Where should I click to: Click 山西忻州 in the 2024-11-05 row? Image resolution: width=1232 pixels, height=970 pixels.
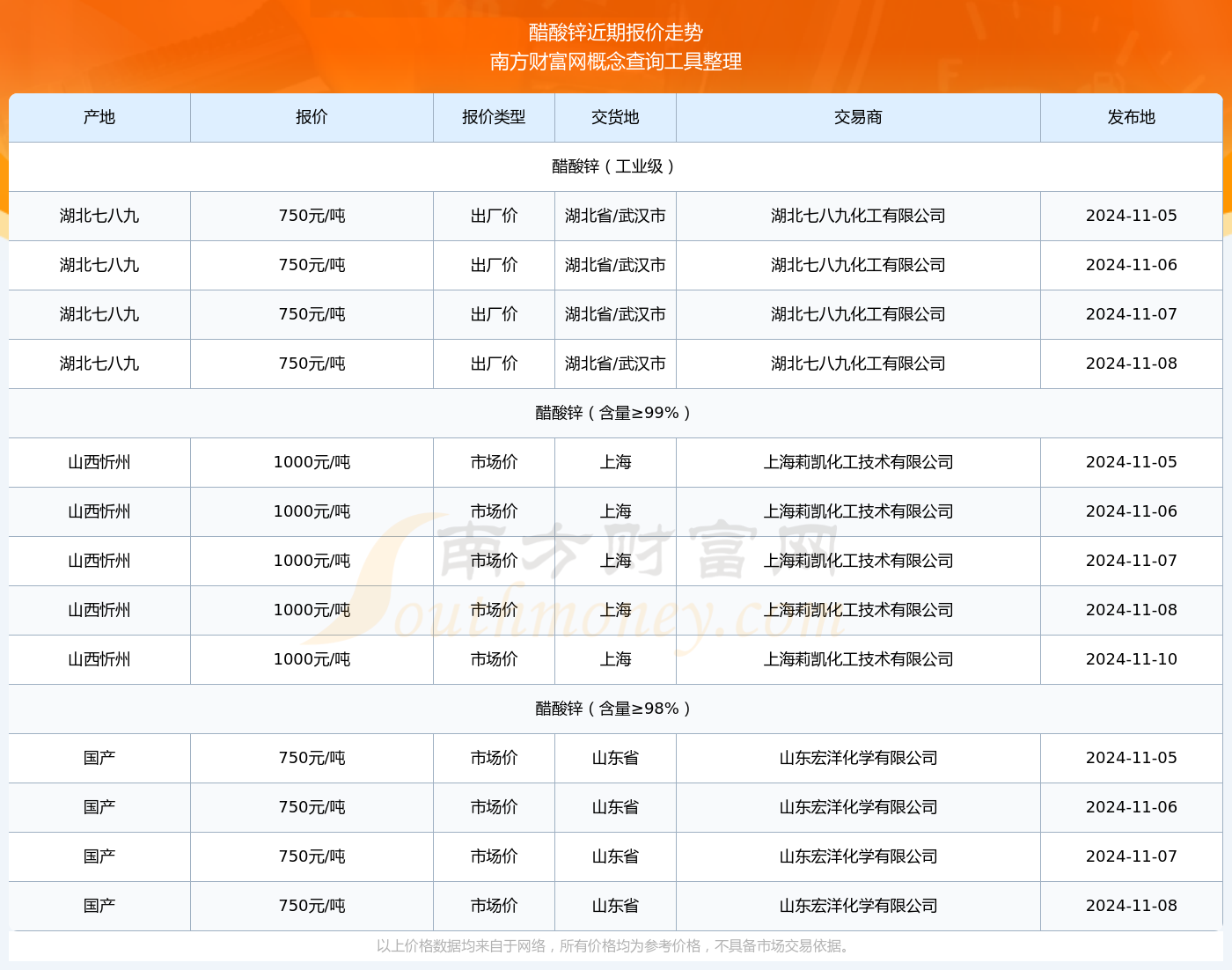(99, 462)
